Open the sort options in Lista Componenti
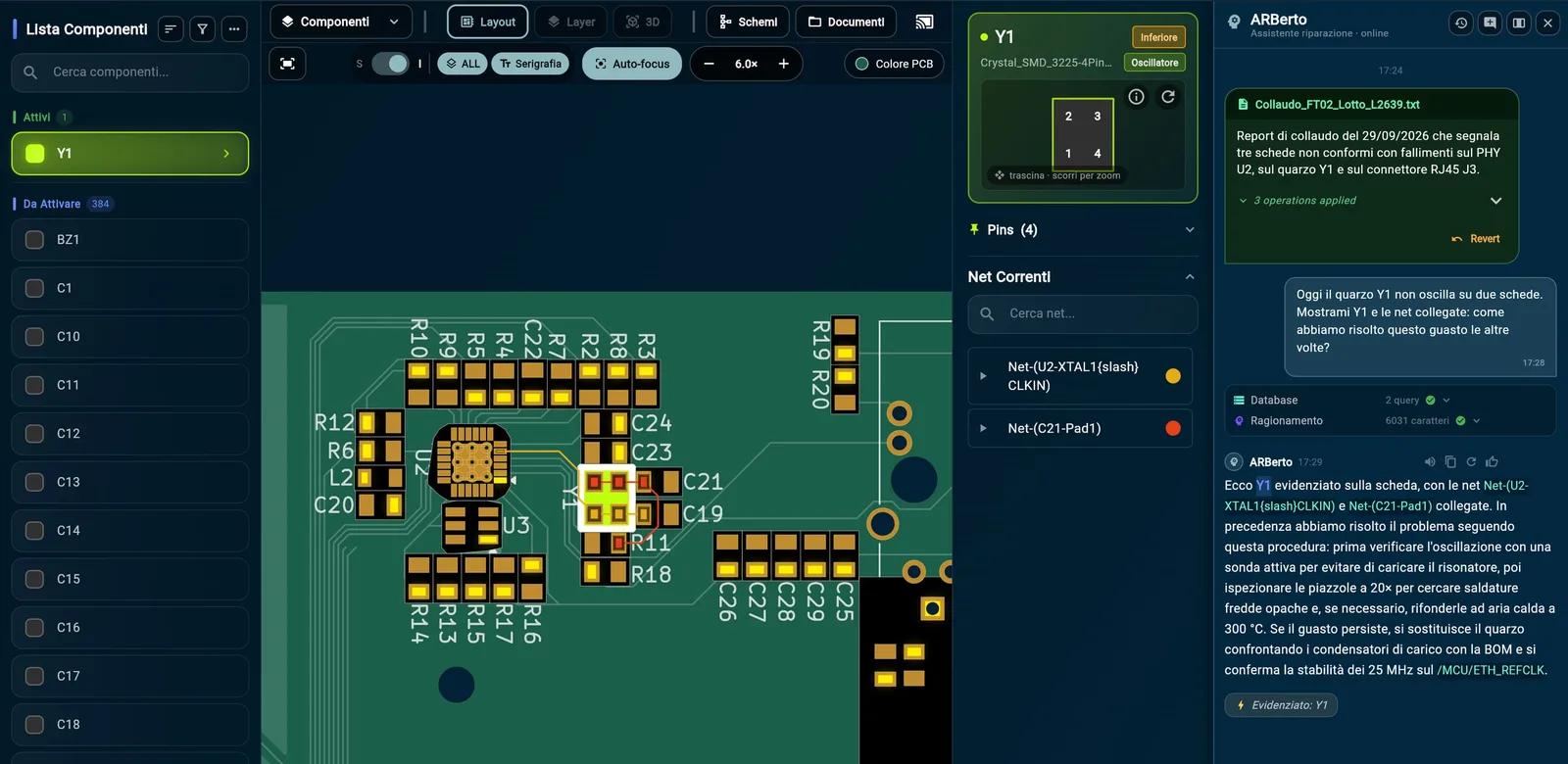The height and width of the screenshot is (764, 1568). pyautogui.click(x=171, y=29)
